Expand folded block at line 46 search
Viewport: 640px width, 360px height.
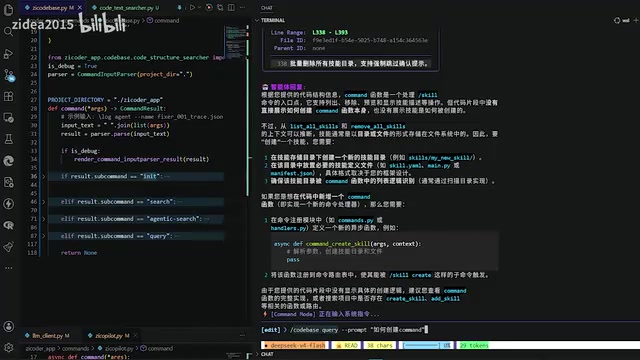click(44, 202)
